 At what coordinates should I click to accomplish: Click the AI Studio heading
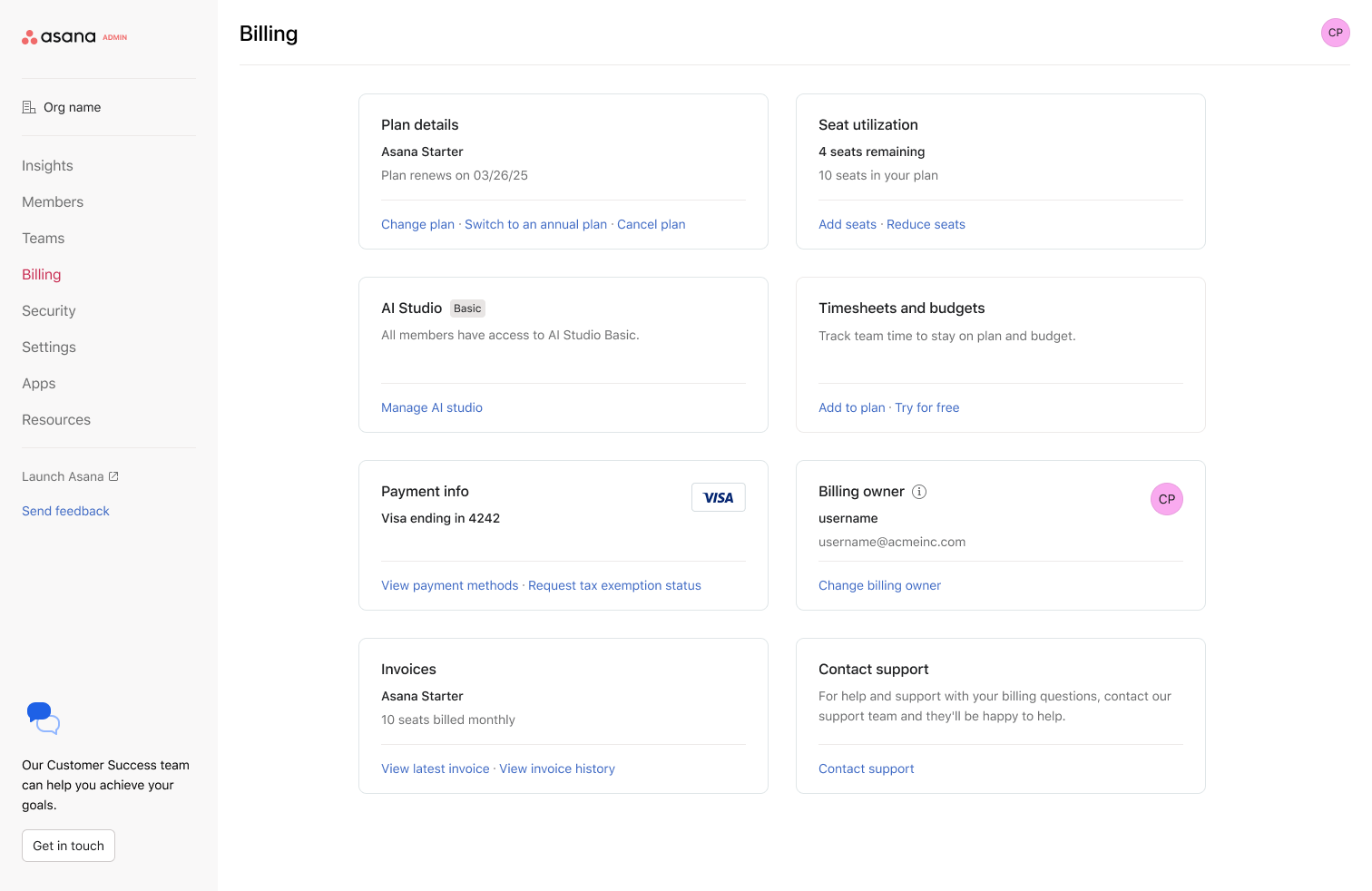412,308
